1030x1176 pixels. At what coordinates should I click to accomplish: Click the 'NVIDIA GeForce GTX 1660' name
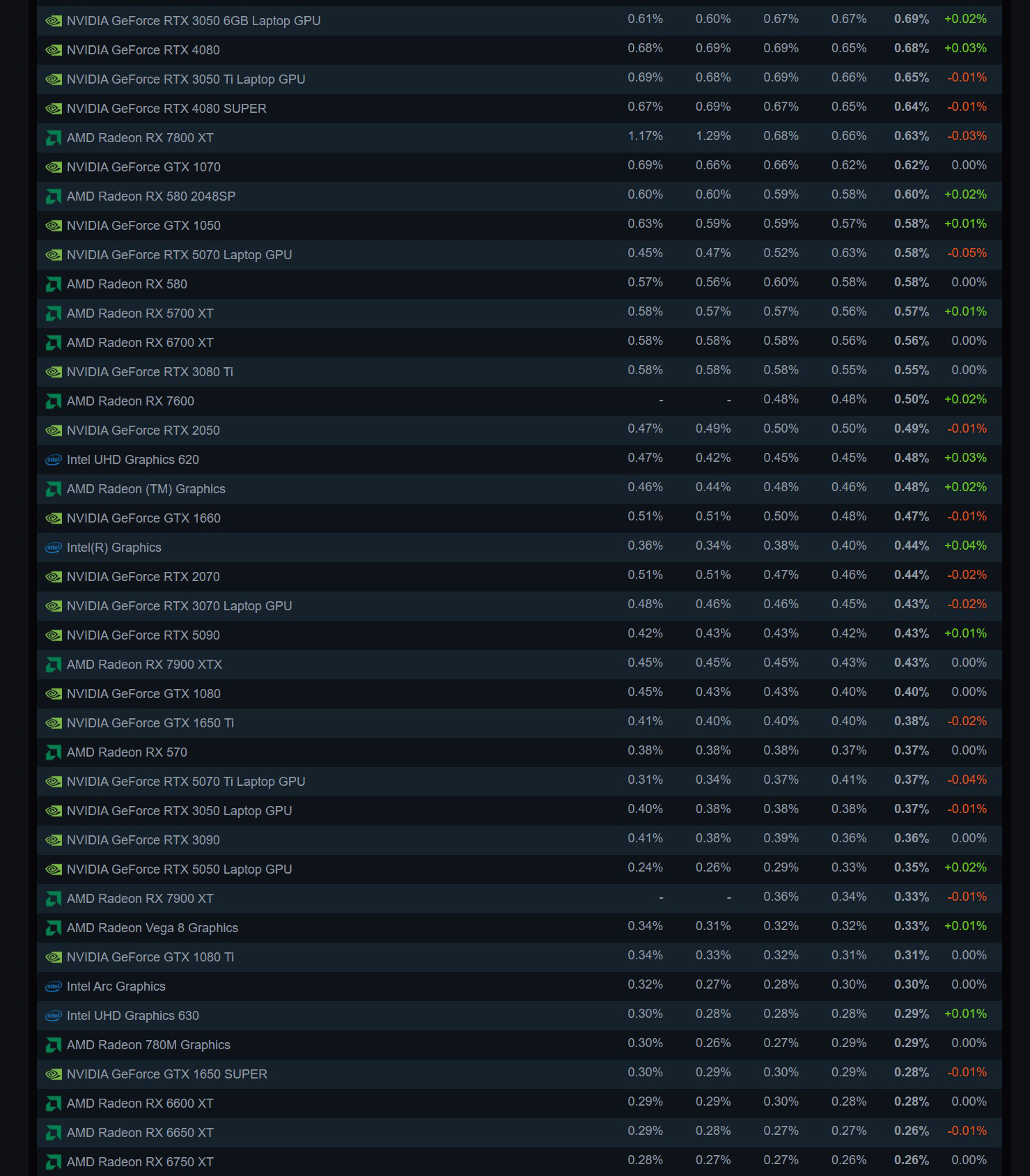pyautogui.click(x=143, y=518)
